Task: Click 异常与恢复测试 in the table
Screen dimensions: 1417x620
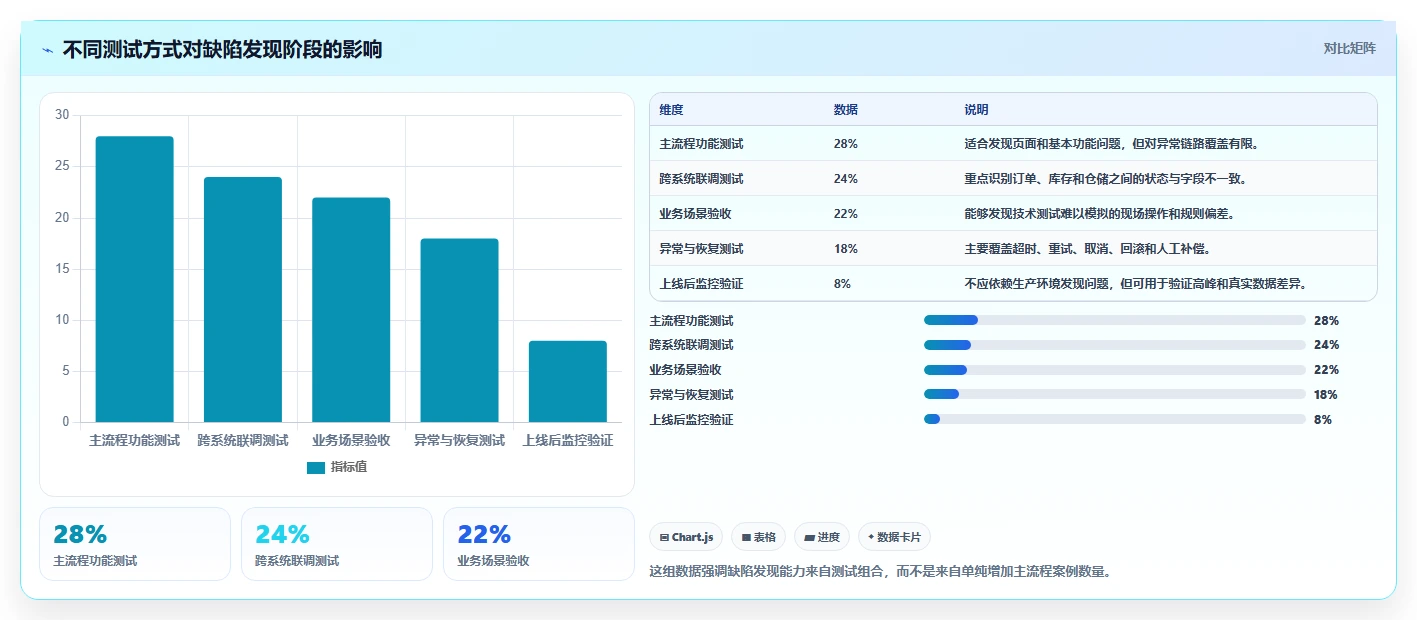Action: pos(701,249)
